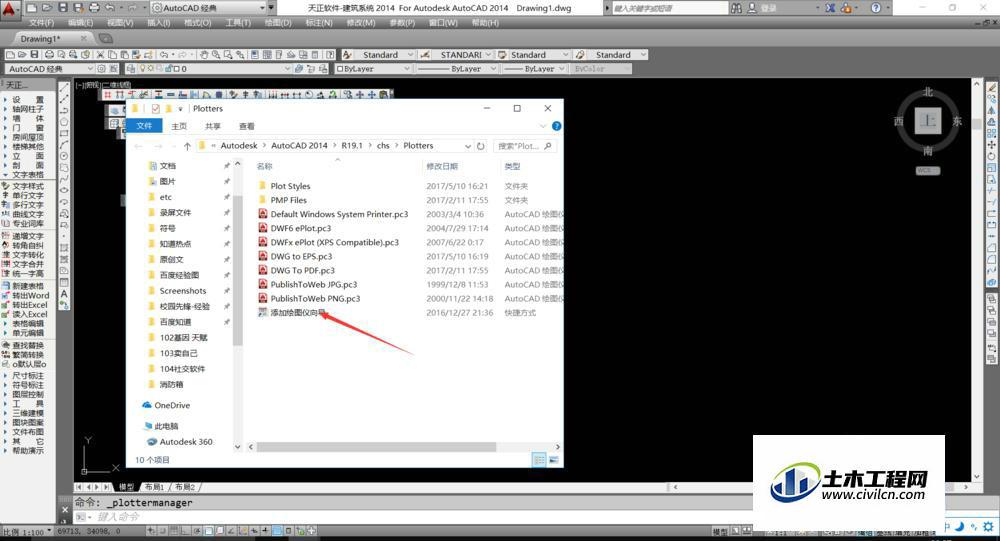
Task: Click Undo arrow in the quick access toolbar
Action: pos(110,8)
